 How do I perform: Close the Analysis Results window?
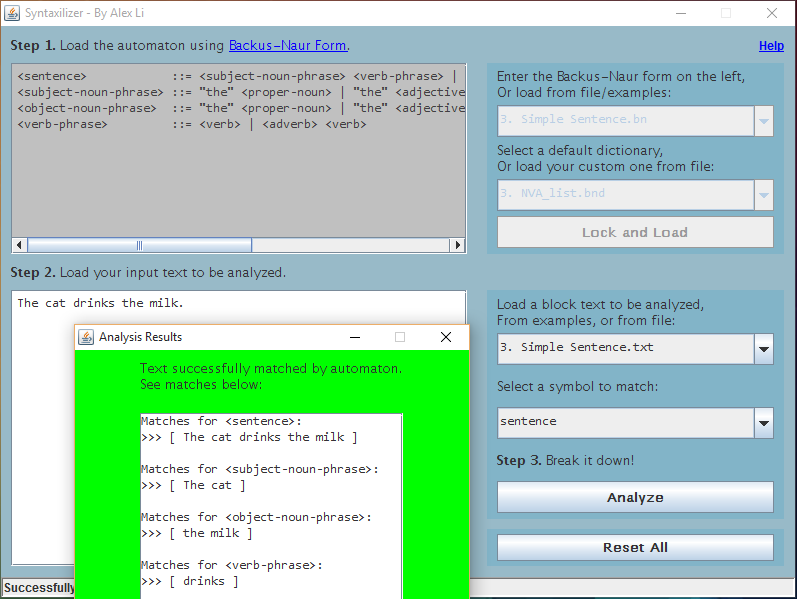pyautogui.click(x=446, y=337)
